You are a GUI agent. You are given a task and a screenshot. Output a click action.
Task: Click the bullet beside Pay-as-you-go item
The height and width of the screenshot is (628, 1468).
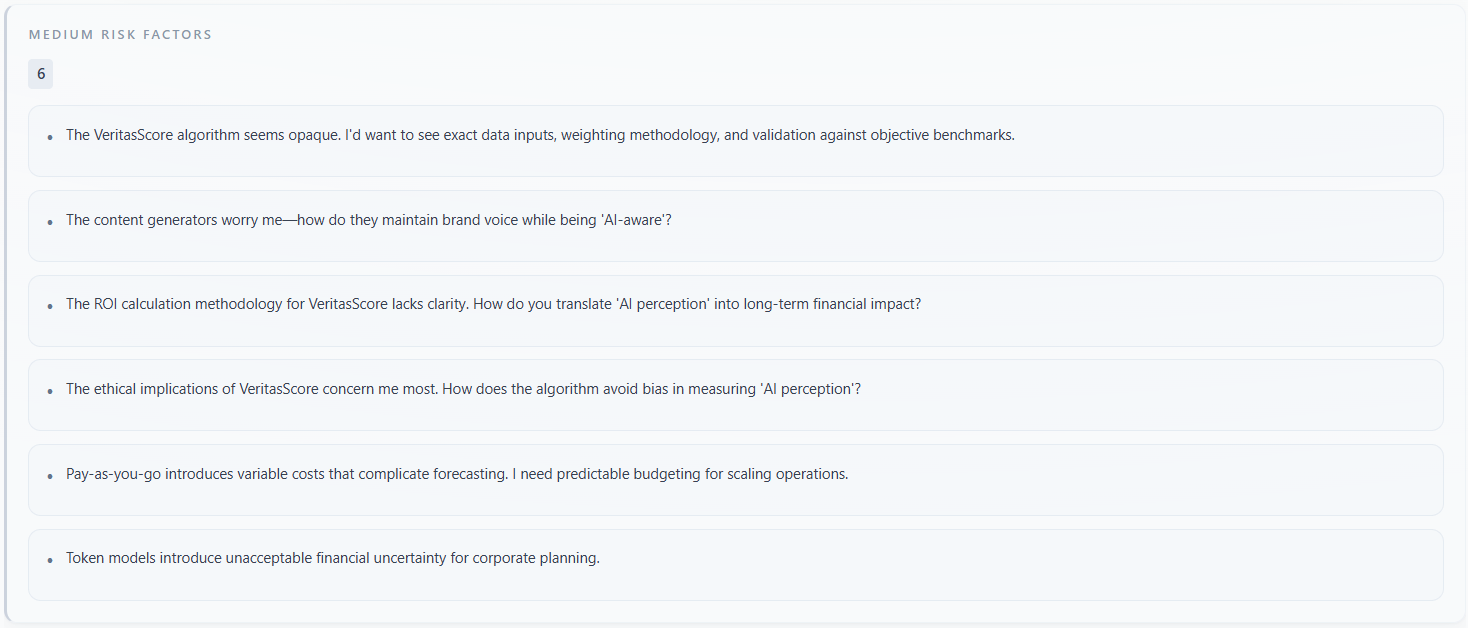(50, 476)
